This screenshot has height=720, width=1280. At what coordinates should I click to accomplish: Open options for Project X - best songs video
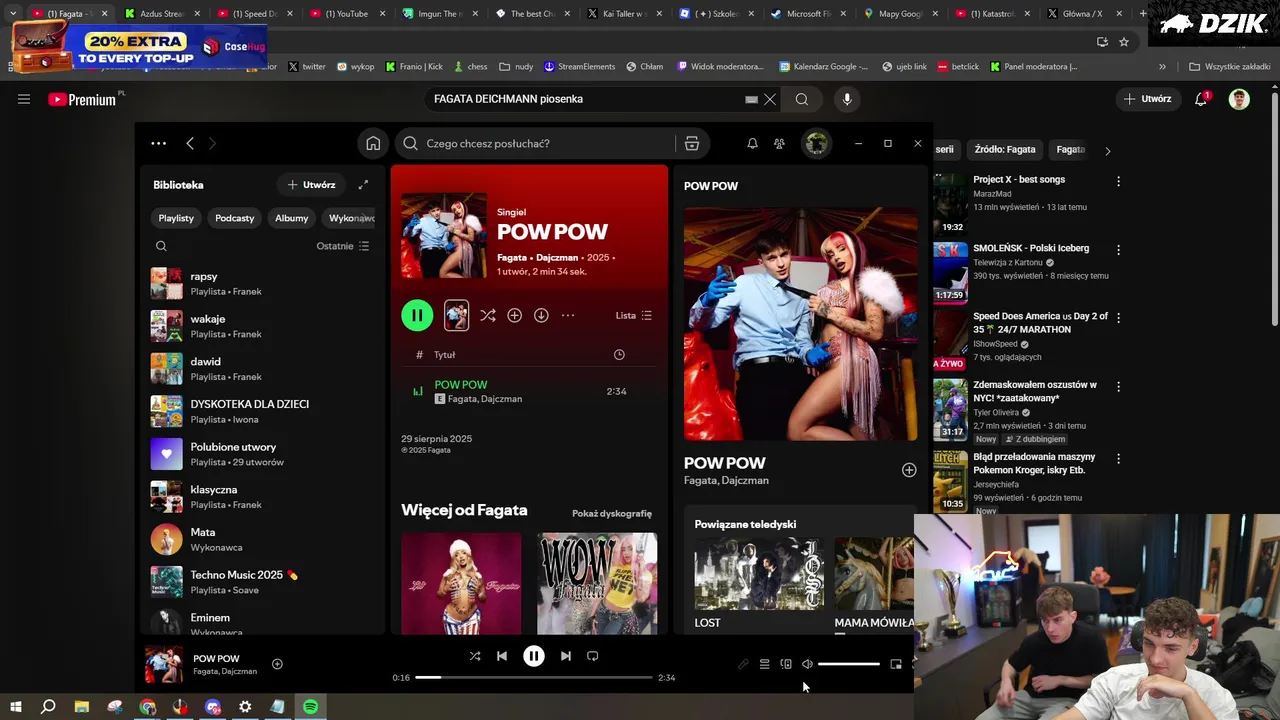coord(1118,181)
